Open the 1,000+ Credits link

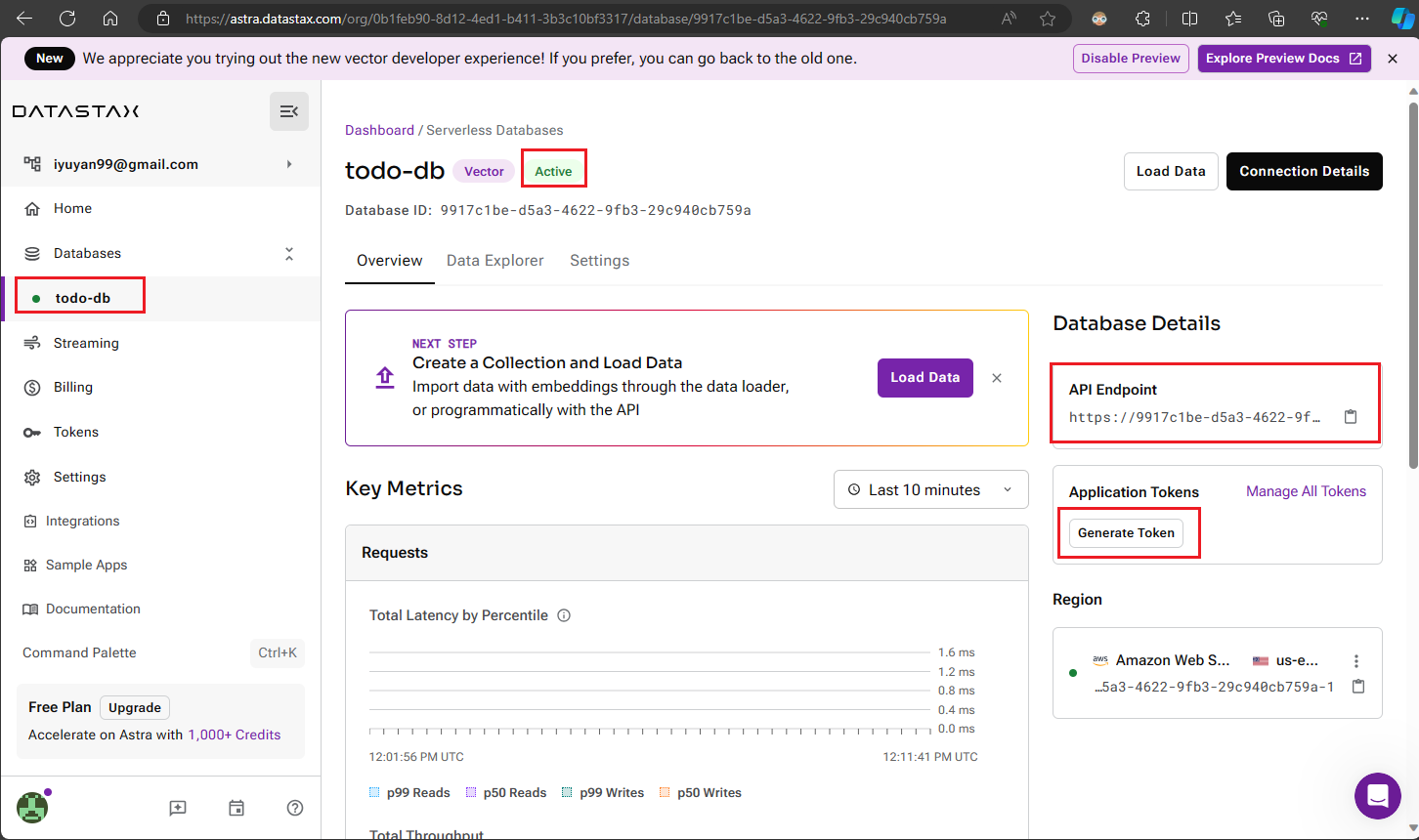[235, 735]
